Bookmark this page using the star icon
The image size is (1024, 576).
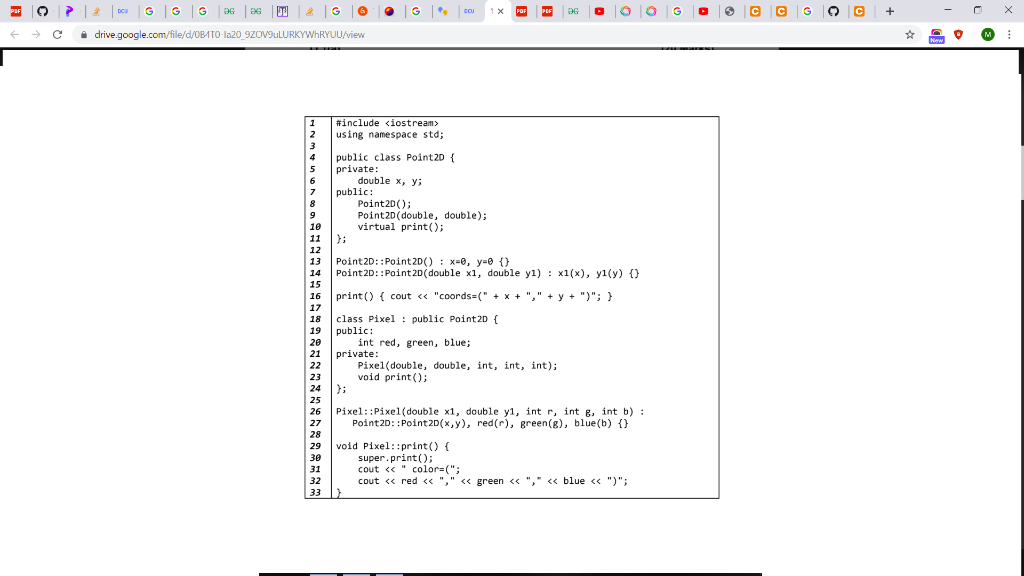coord(908,32)
